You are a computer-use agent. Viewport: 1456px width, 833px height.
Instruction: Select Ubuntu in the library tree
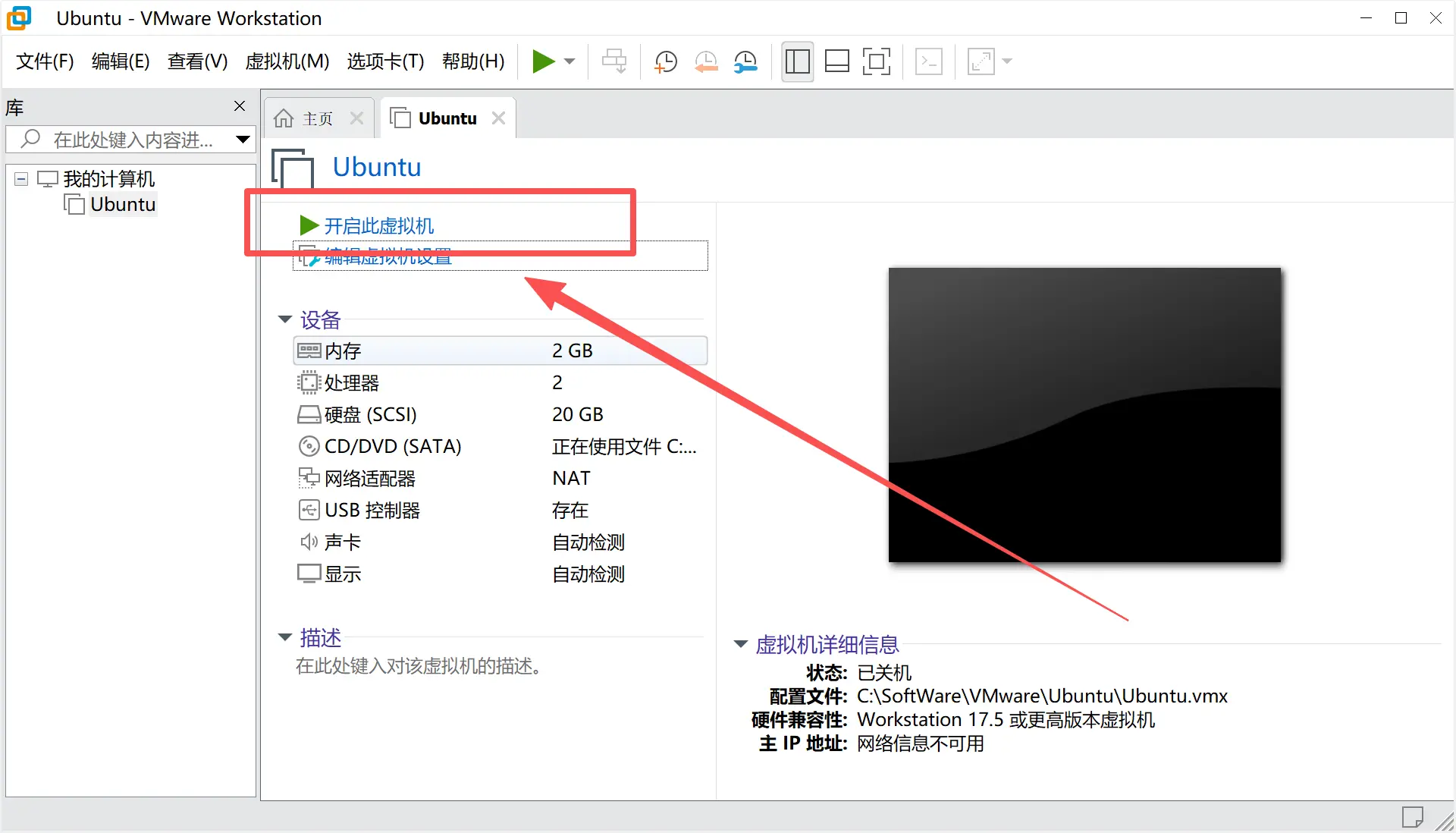click(123, 204)
